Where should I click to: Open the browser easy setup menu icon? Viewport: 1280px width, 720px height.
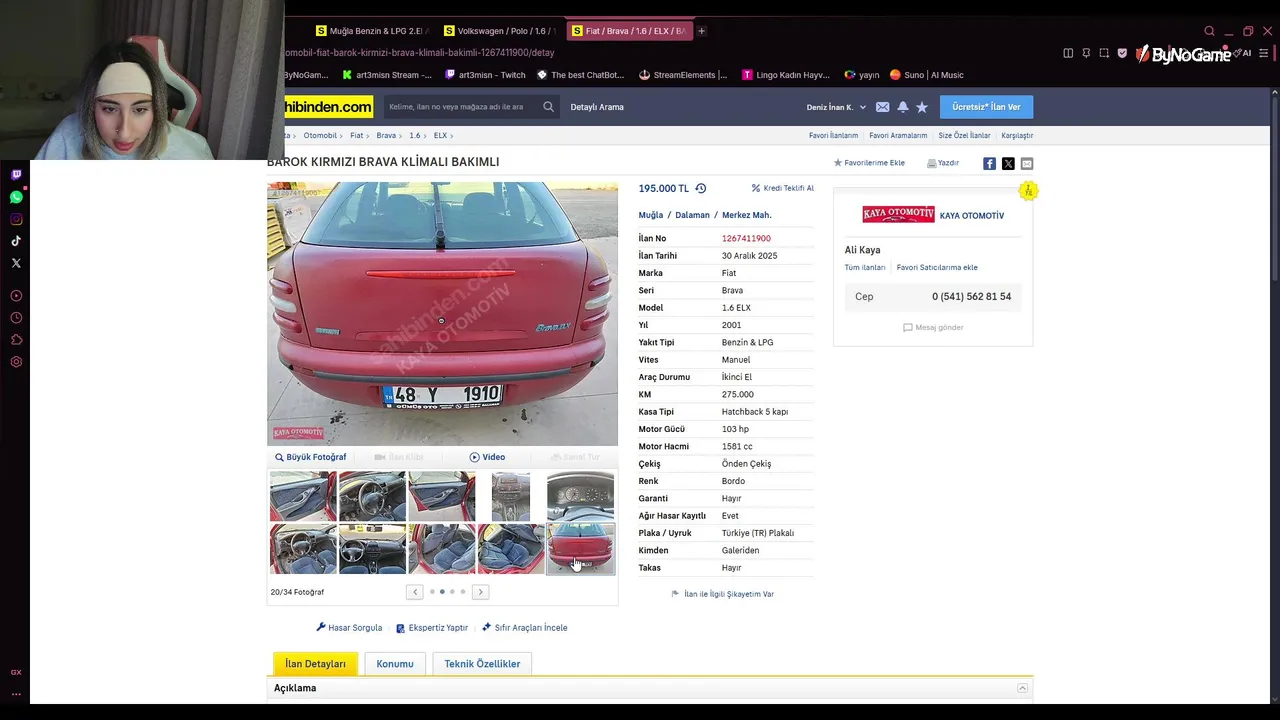[x=1266, y=53]
